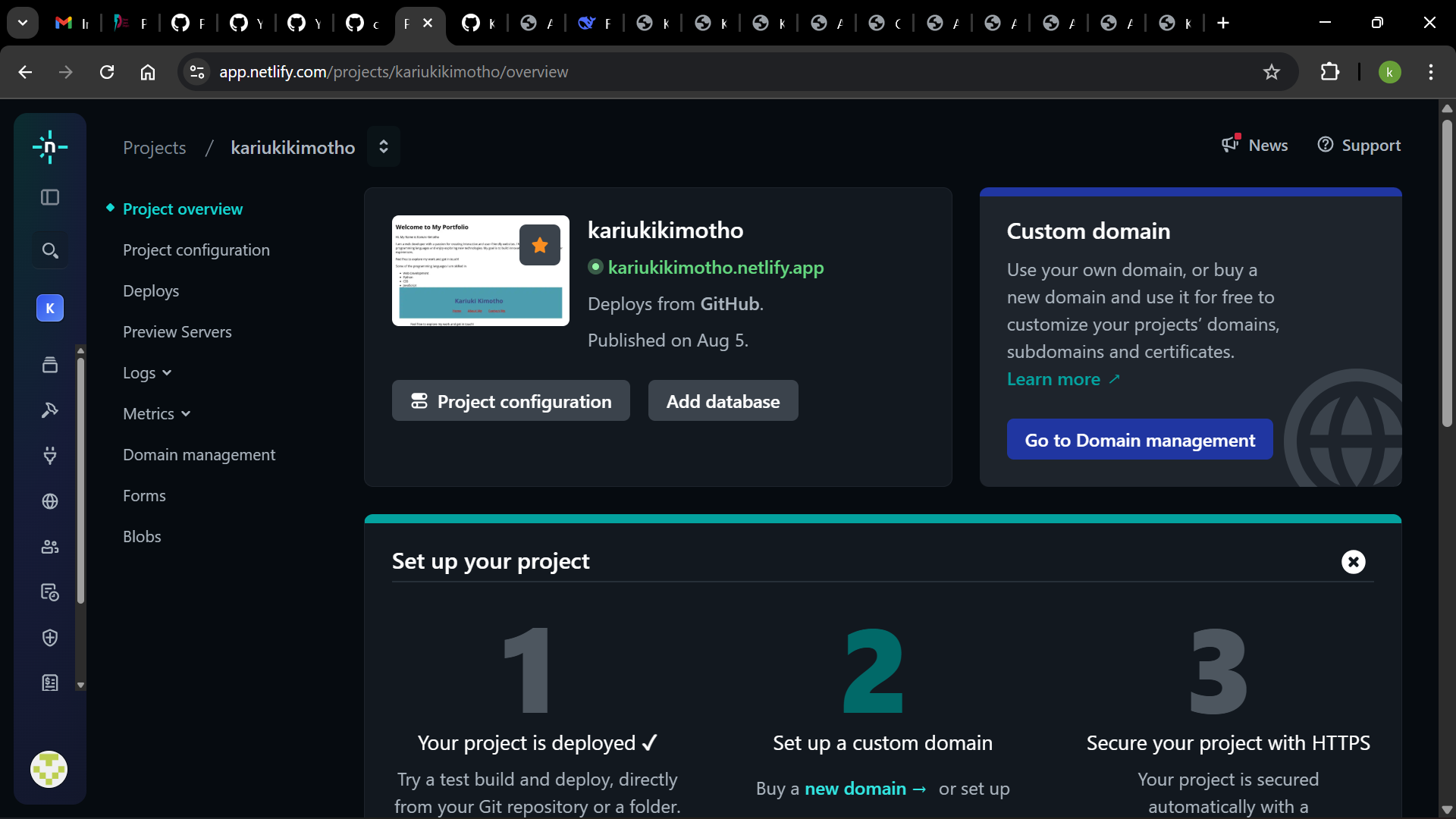Open the Support link text
1456x819 pixels.
(x=1371, y=146)
